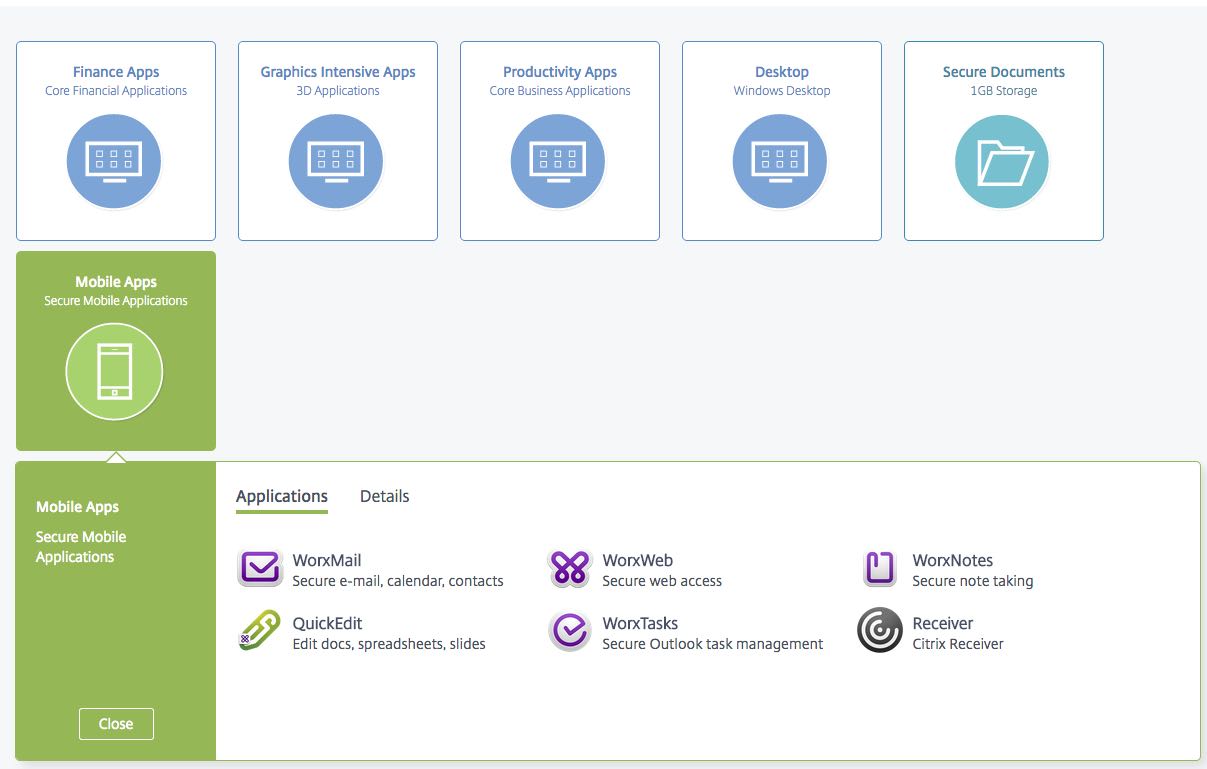Select the Productivity Apps monitor icon
Image resolution: width=1207 pixels, height=769 pixels.
[558, 162]
